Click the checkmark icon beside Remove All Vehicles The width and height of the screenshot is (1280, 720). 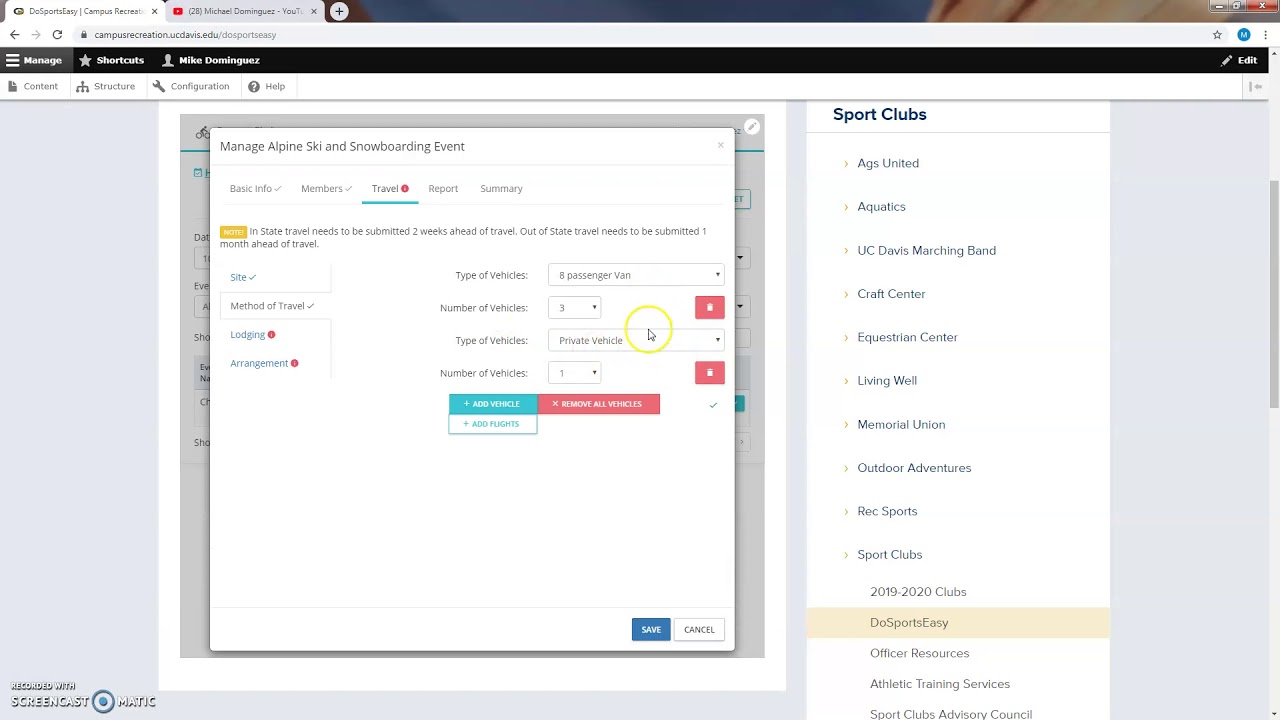click(x=713, y=405)
